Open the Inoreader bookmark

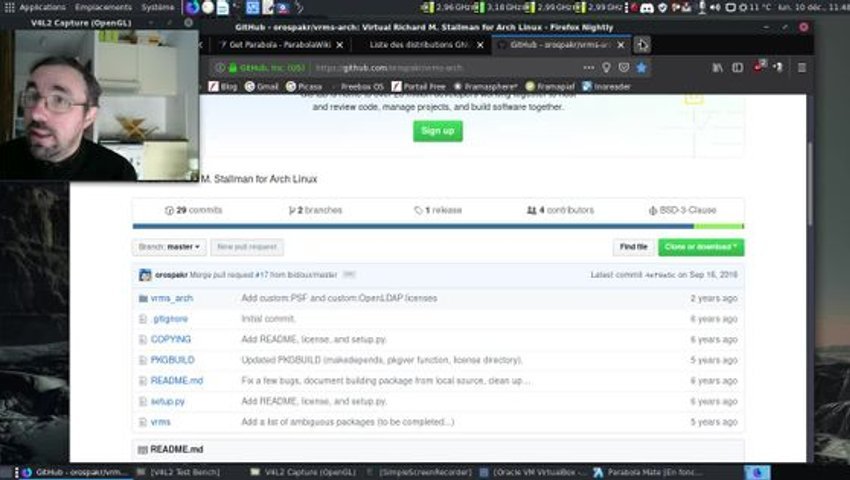coord(606,86)
